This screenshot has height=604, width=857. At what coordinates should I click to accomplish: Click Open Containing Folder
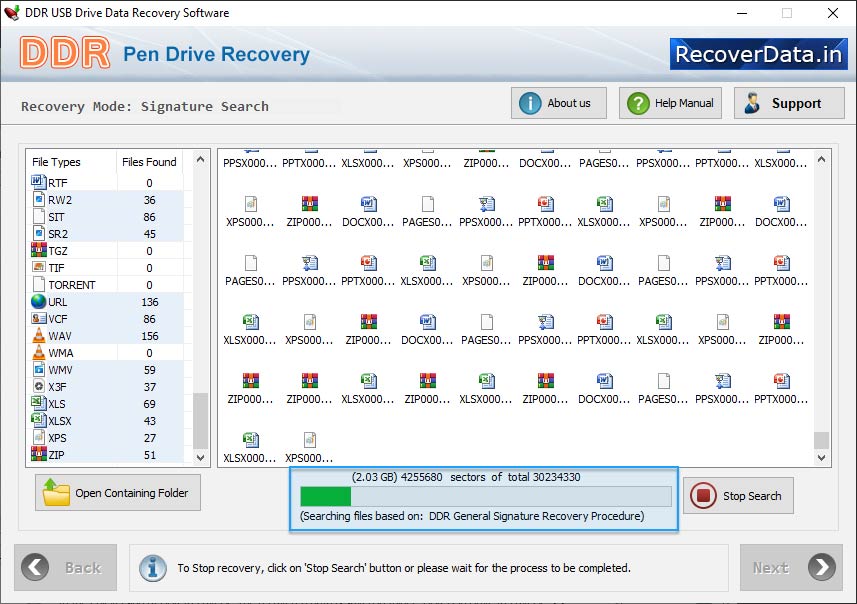click(x=118, y=492)
